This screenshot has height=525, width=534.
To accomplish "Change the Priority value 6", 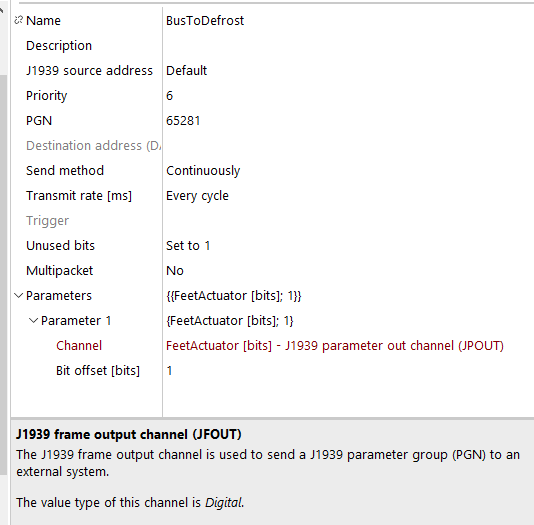I will (348, 95).
